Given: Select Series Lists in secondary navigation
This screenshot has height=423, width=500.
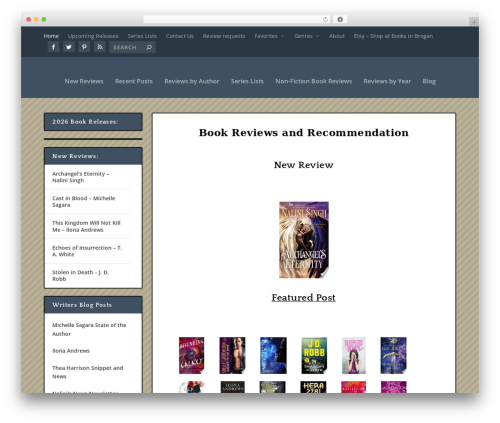Looking at the screenshot, I should pos(247,81).
